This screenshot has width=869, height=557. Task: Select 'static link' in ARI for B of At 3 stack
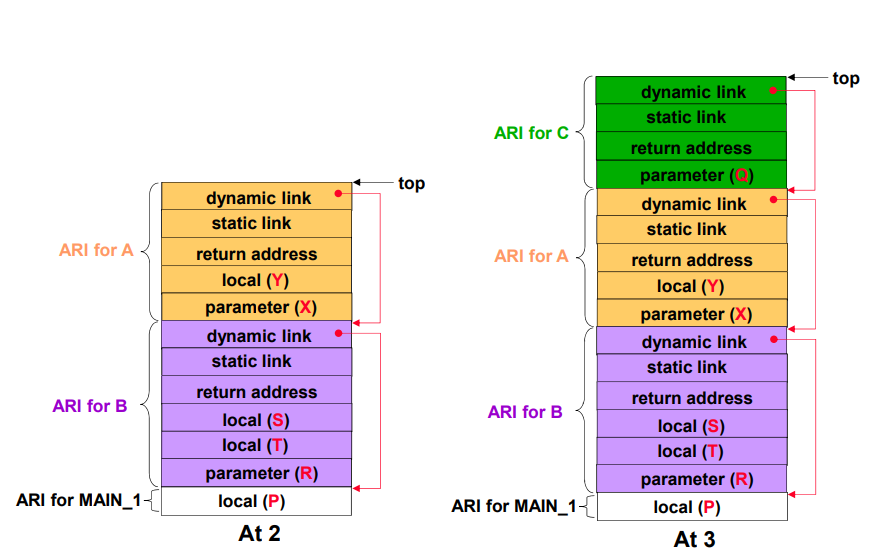[692, 368]
